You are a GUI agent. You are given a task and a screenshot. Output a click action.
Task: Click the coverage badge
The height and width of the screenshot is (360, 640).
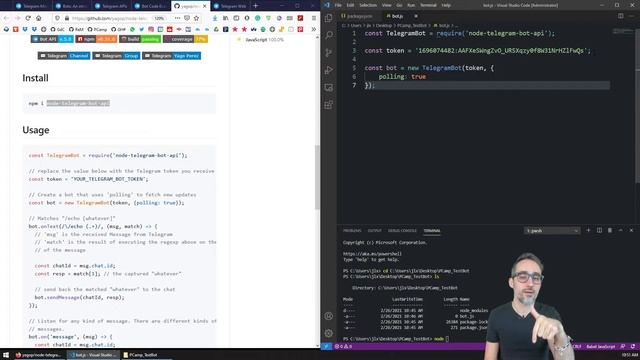click(185, 39)
